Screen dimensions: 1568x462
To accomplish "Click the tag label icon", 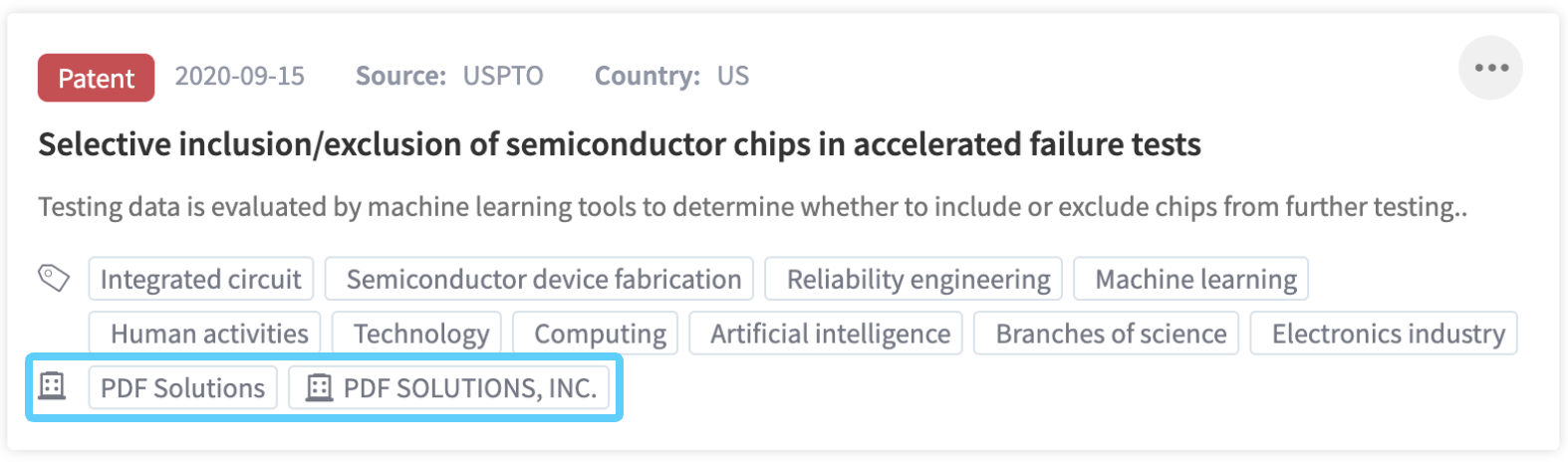I will [54, 278].
